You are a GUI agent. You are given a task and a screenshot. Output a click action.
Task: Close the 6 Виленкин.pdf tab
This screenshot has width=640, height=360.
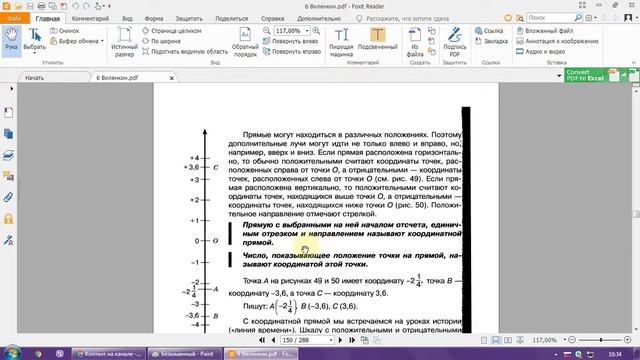coord(171,78)
